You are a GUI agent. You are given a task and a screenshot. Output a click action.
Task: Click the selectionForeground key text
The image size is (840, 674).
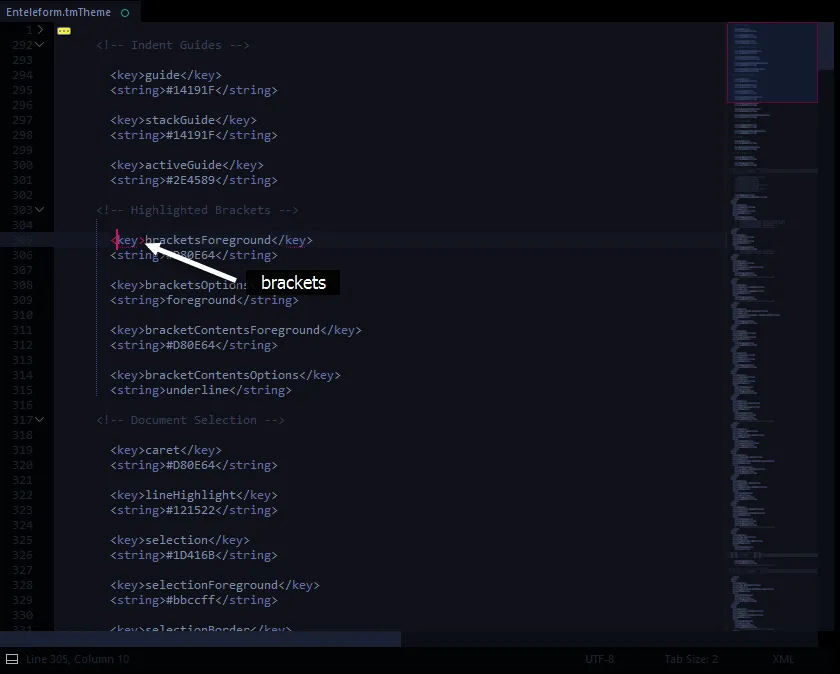(x=212, y=585)
